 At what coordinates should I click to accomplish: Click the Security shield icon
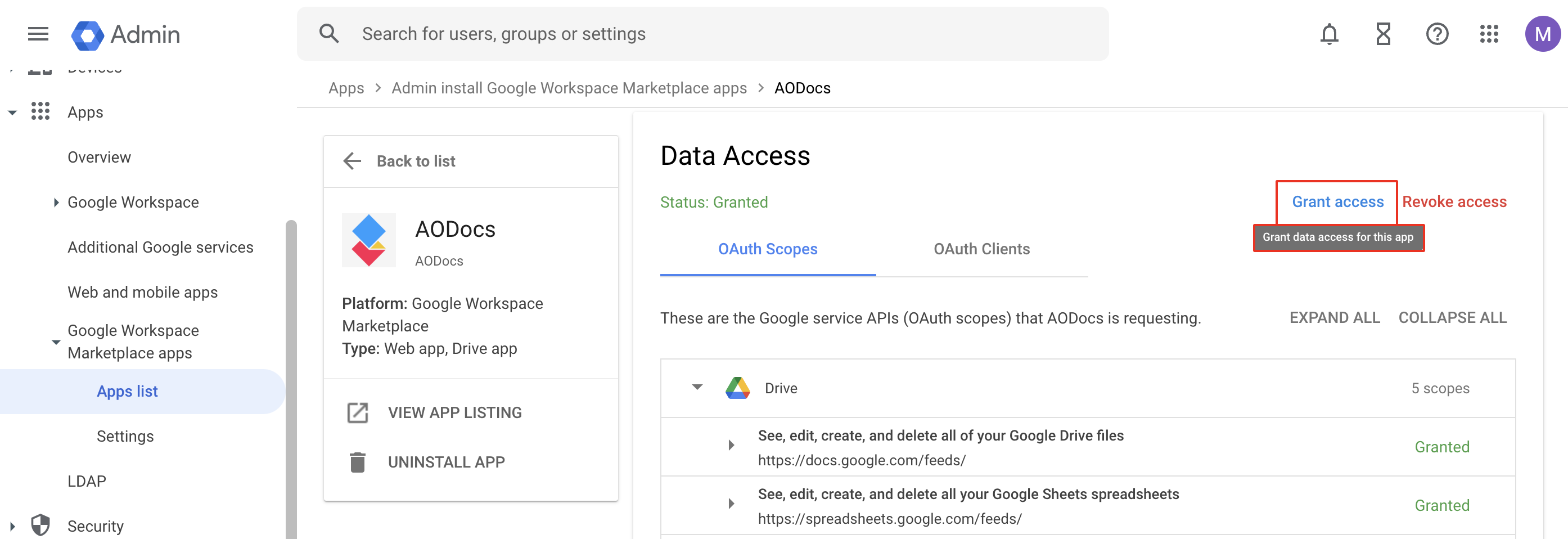40,525
